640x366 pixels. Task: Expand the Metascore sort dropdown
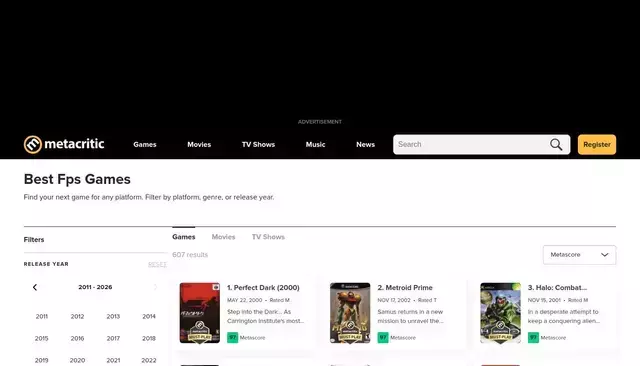579,255
